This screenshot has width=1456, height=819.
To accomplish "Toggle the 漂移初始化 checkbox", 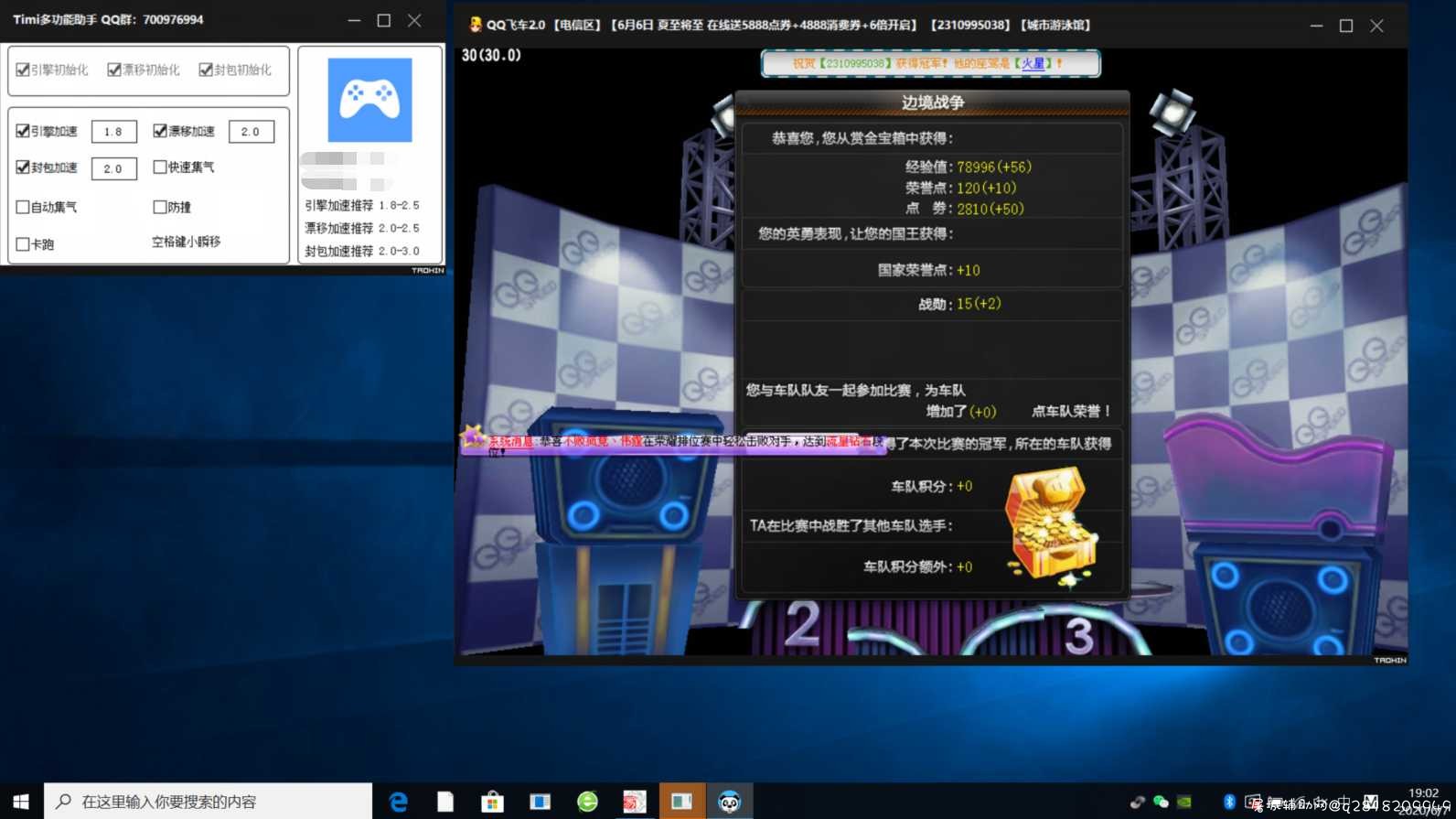I will 114,70.
